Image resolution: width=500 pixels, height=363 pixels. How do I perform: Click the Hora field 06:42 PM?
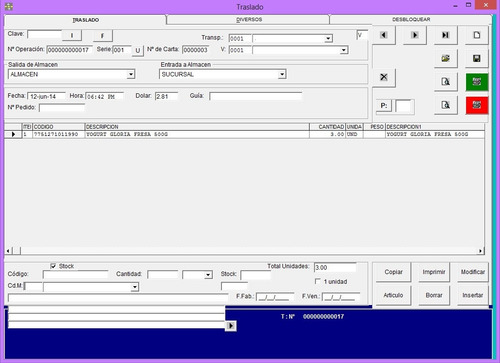(x=104, y=97)
